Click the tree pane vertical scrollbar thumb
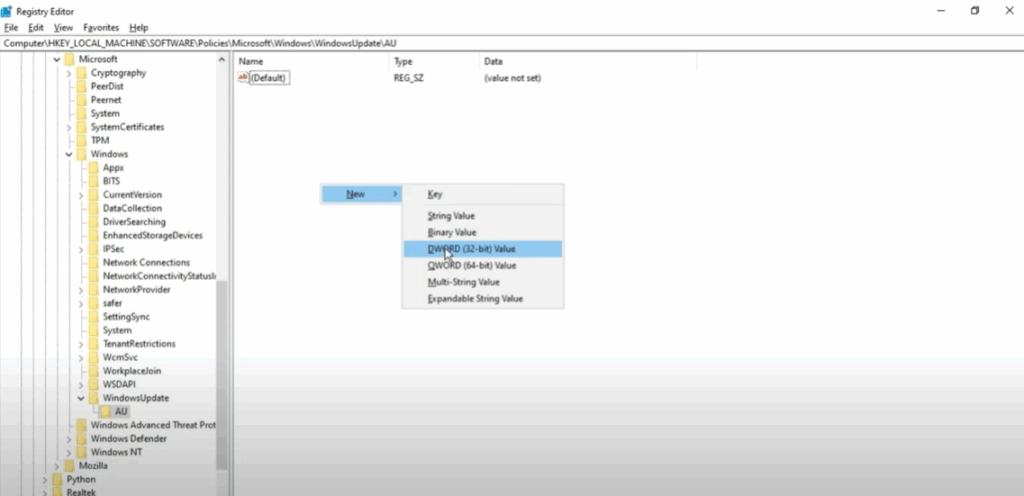Image resolution: width=1024 pixels, height=496 pixels. point(221,375)
